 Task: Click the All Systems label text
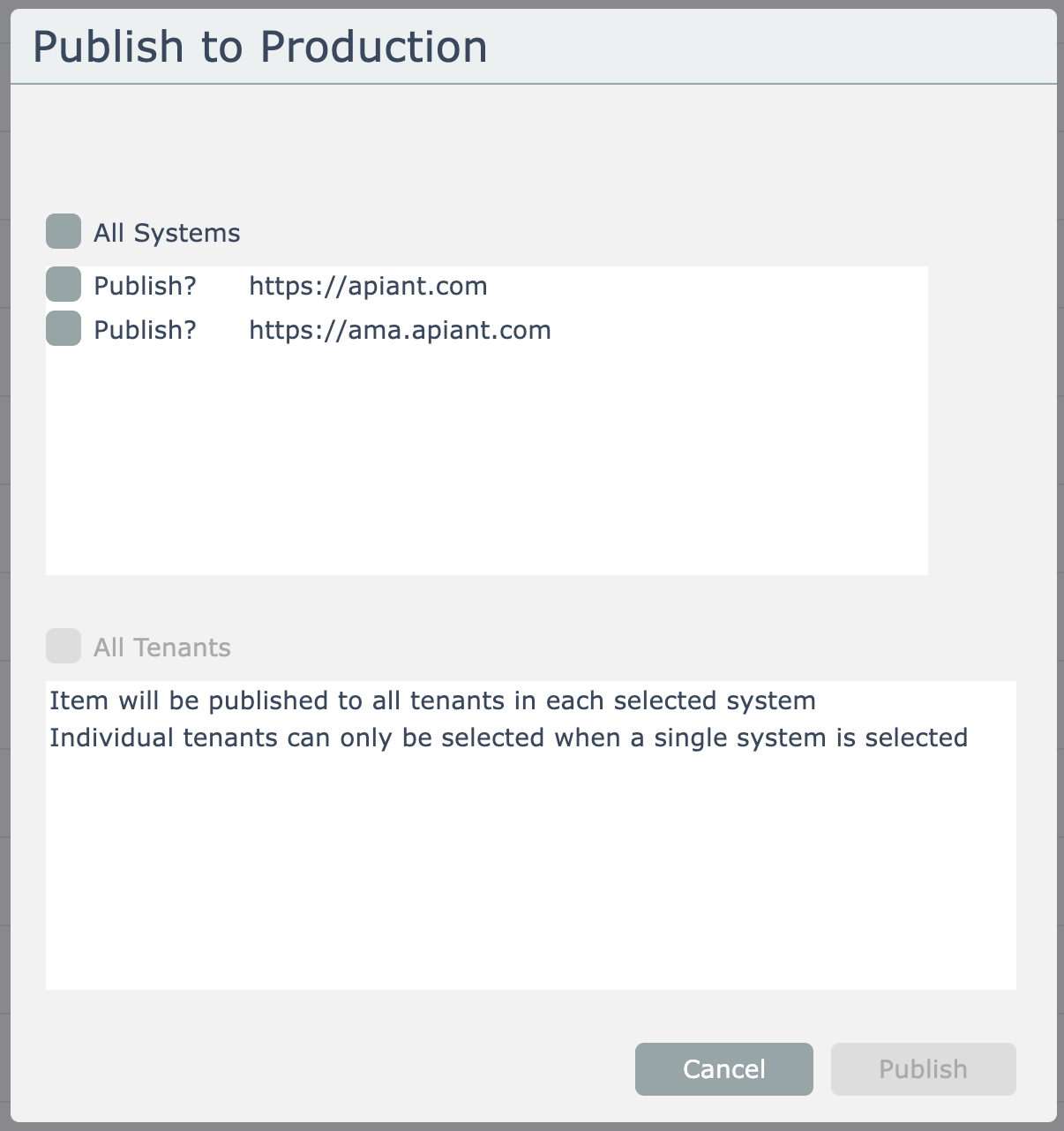[x=167, y=233]
